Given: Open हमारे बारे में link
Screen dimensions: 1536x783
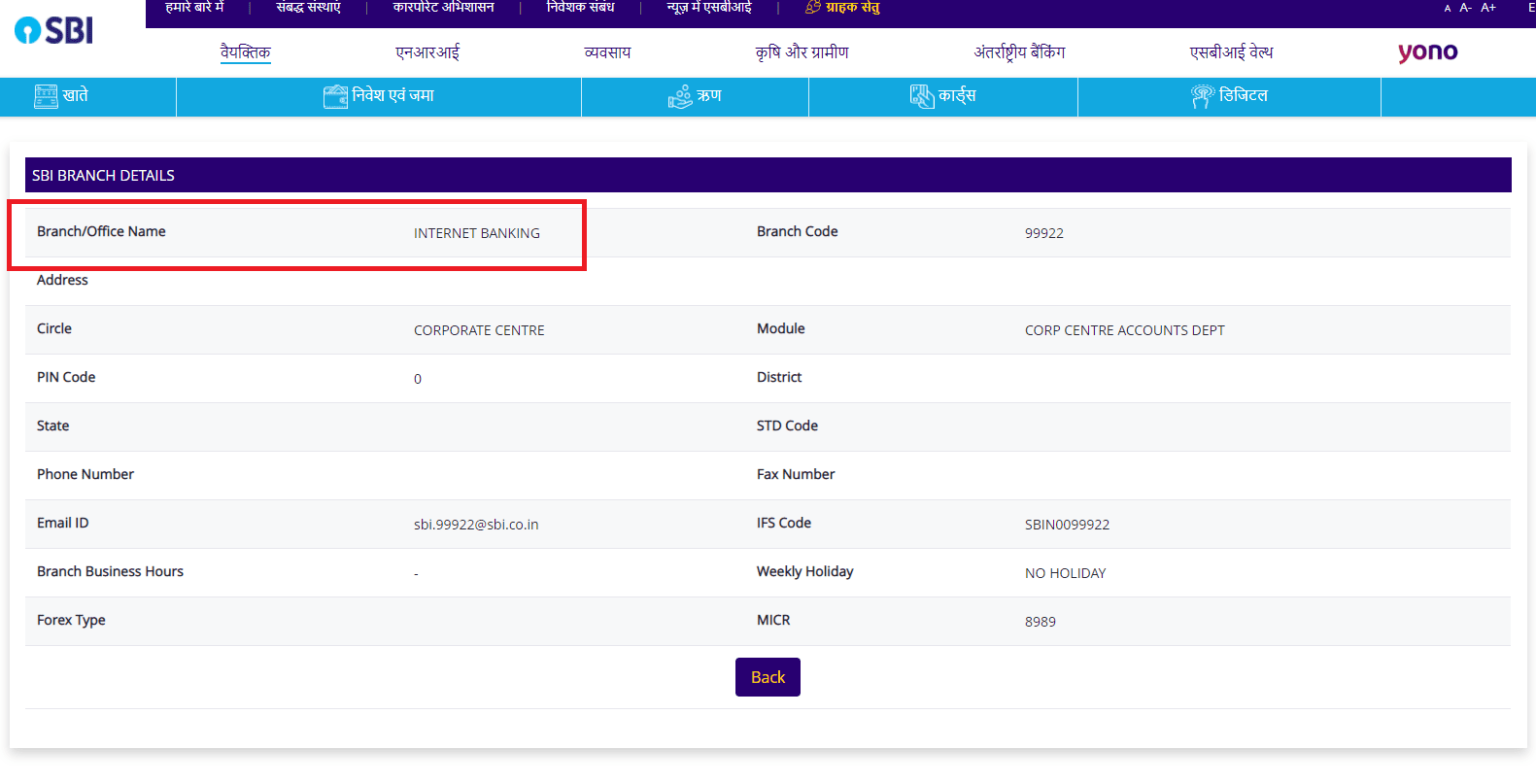Looking at the screenshot, I should [x=194, y=8].
